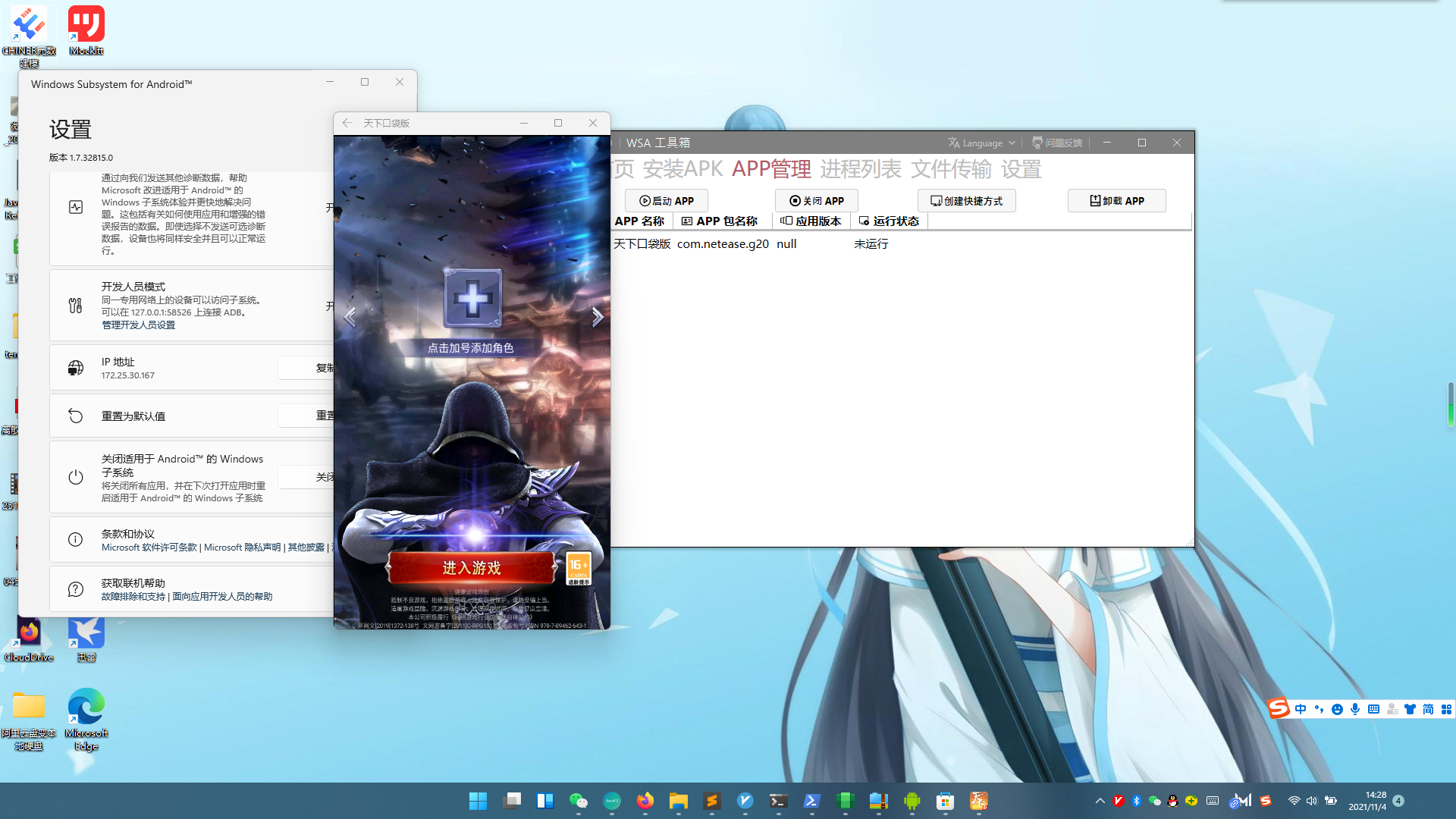Open File Explorer from the taskbar
This screenshot has height=819, width=1456.
point(679,801)
